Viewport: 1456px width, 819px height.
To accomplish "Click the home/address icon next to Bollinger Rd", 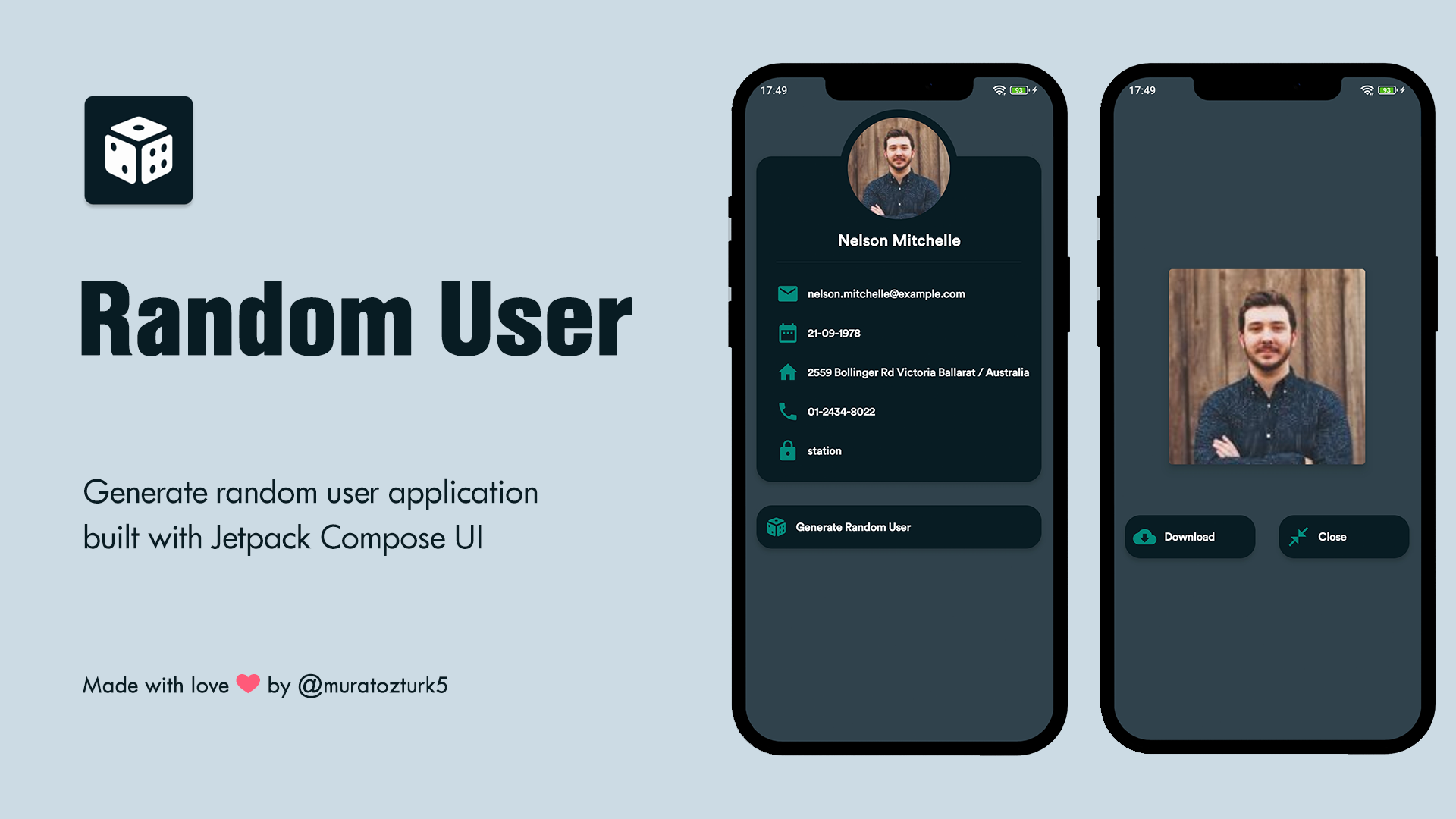I will click(786, 372).
